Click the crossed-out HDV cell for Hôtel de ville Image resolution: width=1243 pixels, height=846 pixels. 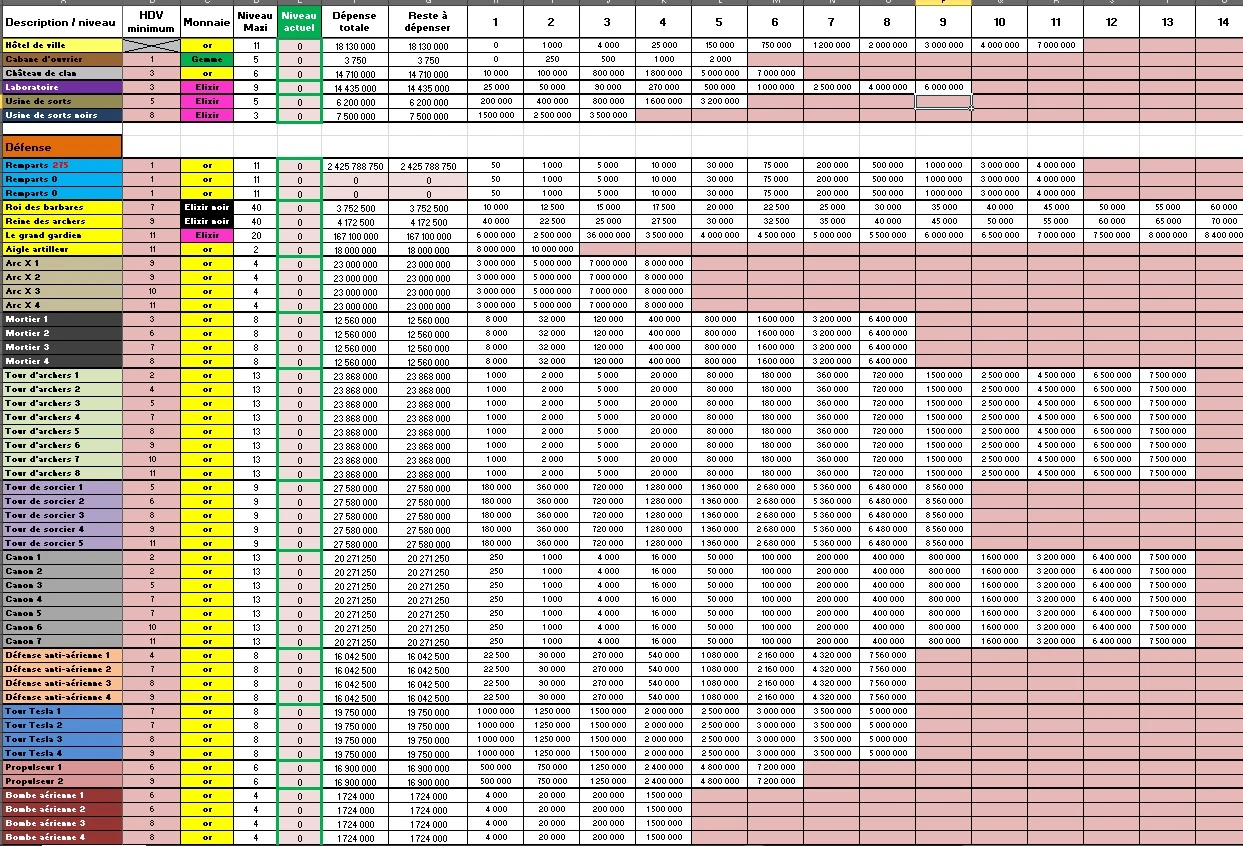pyautogui.click(x=152, y=45)
